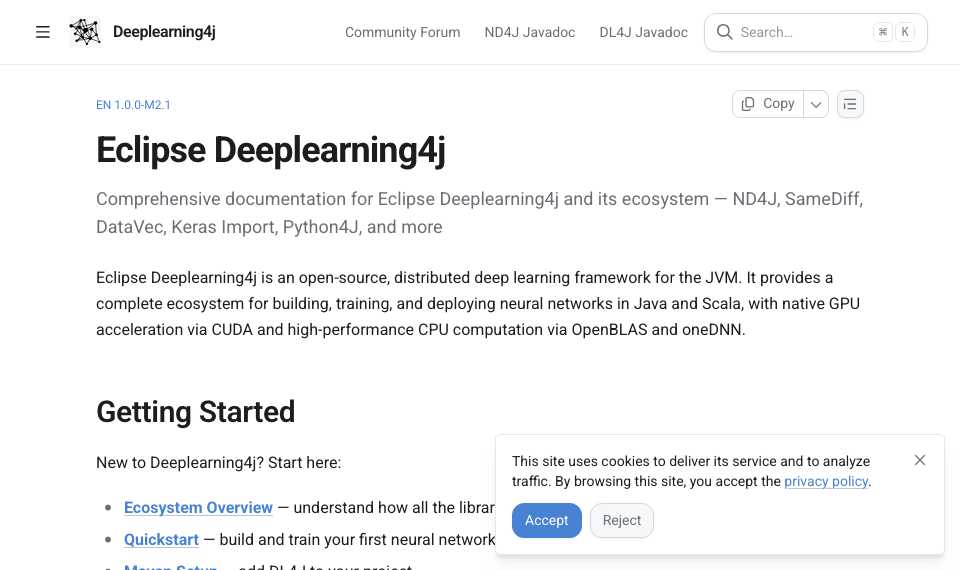
Task: Open the DL4J Javadoc link
Action: coord(643,32)
